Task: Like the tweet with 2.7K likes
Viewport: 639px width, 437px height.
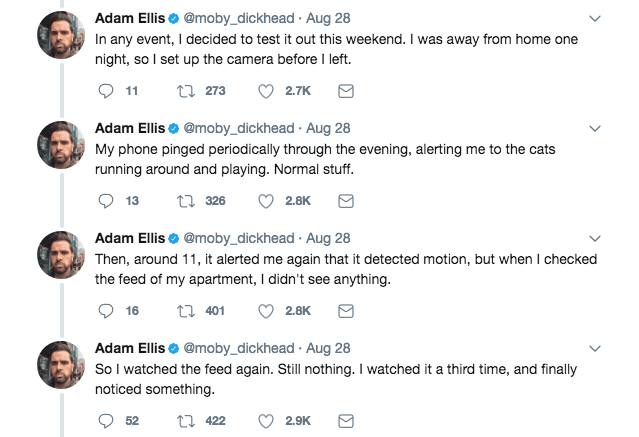Action: [266, 91]
